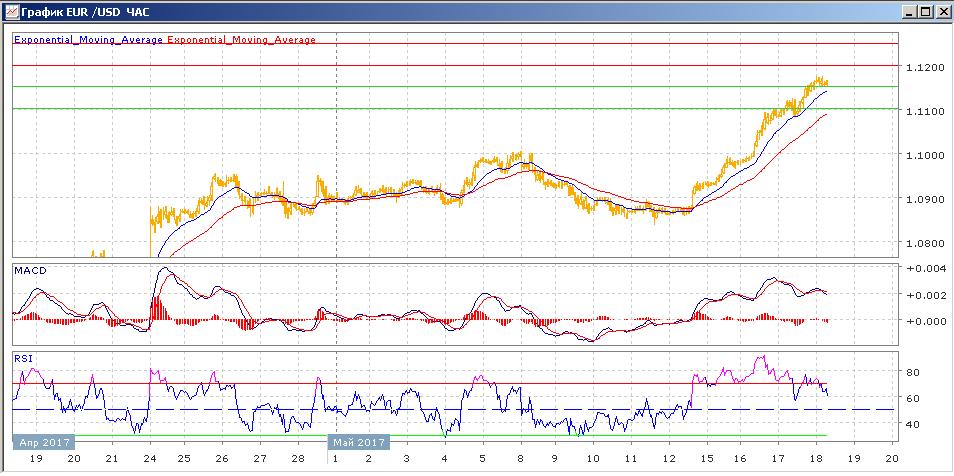Viewport: 954px width, 476px height.
Task: Click the 40 level on RSI scale
Action: [x=912, y=424]
